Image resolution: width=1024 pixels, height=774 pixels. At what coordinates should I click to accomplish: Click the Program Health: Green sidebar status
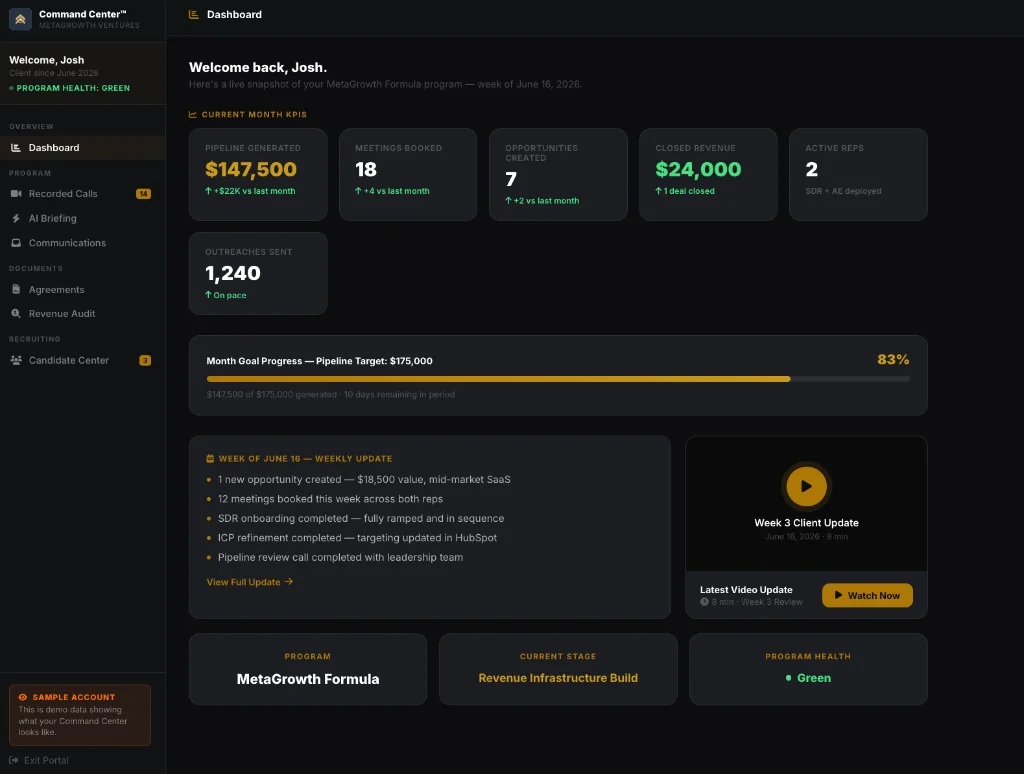tap(69, 88)
